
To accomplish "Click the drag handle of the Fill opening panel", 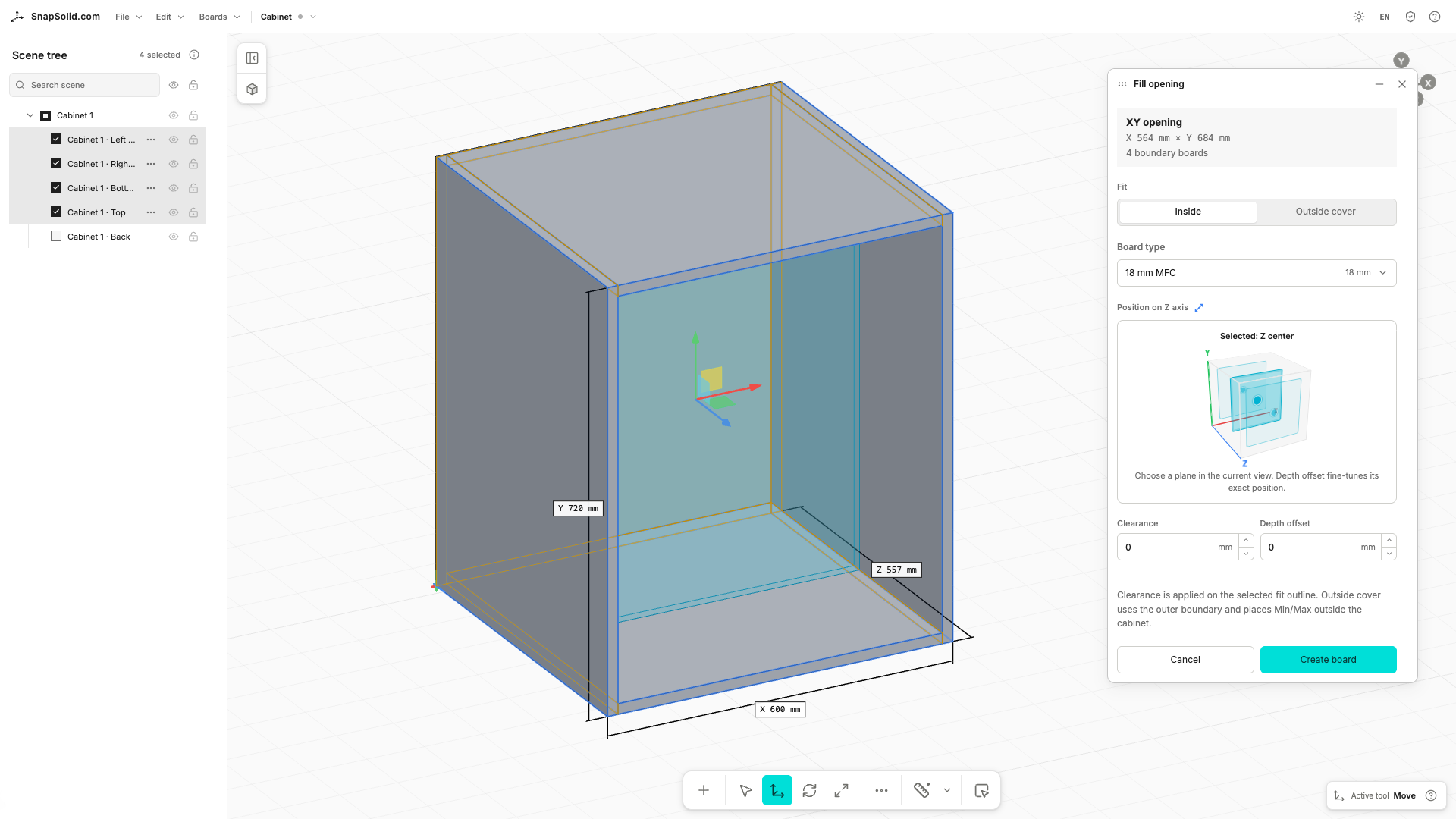I will [1122, 84].
